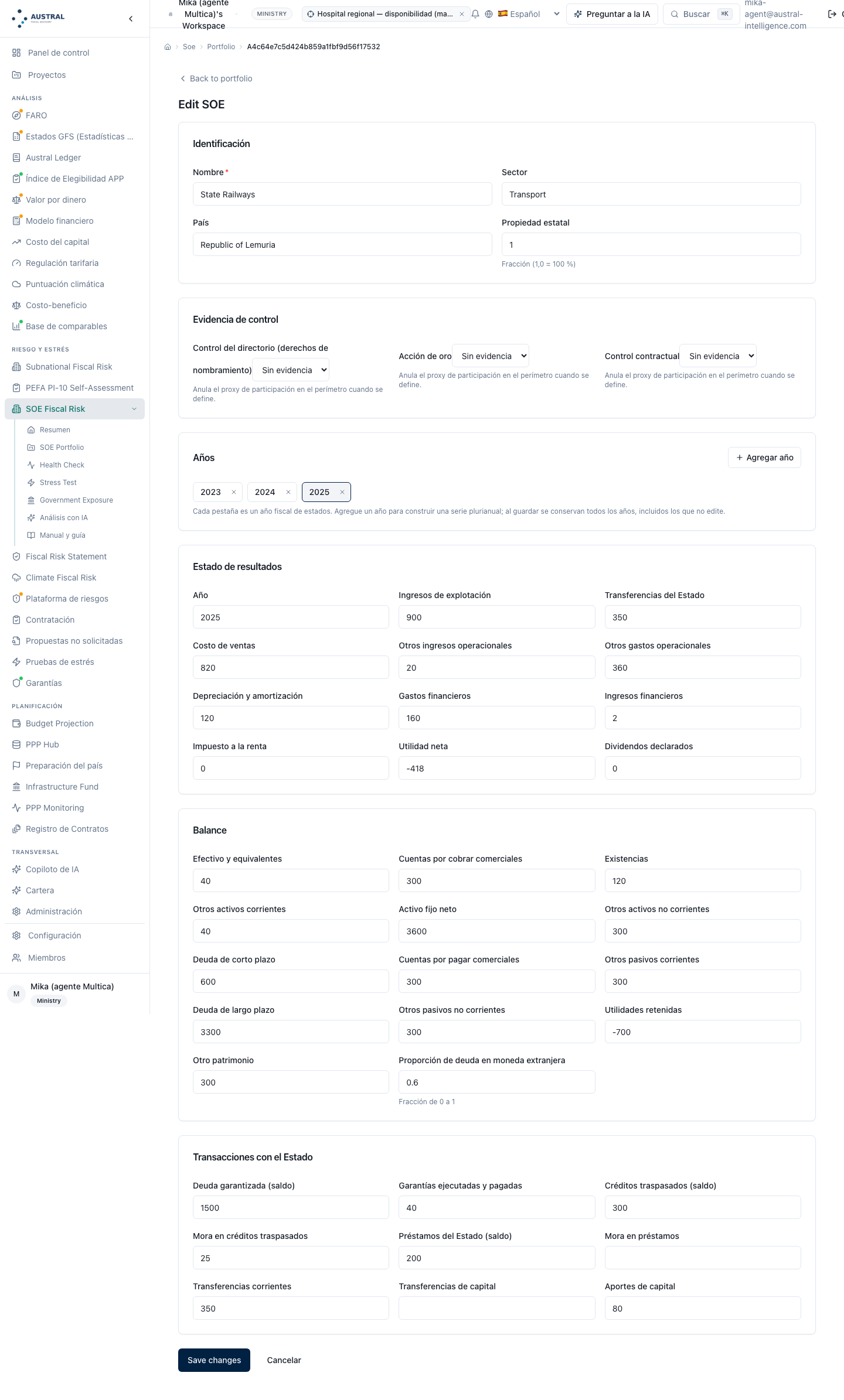844x1400 pixels.
Task: Close the Hospital regional project chip
Action: pyautogui.click(x=462, y=14)
